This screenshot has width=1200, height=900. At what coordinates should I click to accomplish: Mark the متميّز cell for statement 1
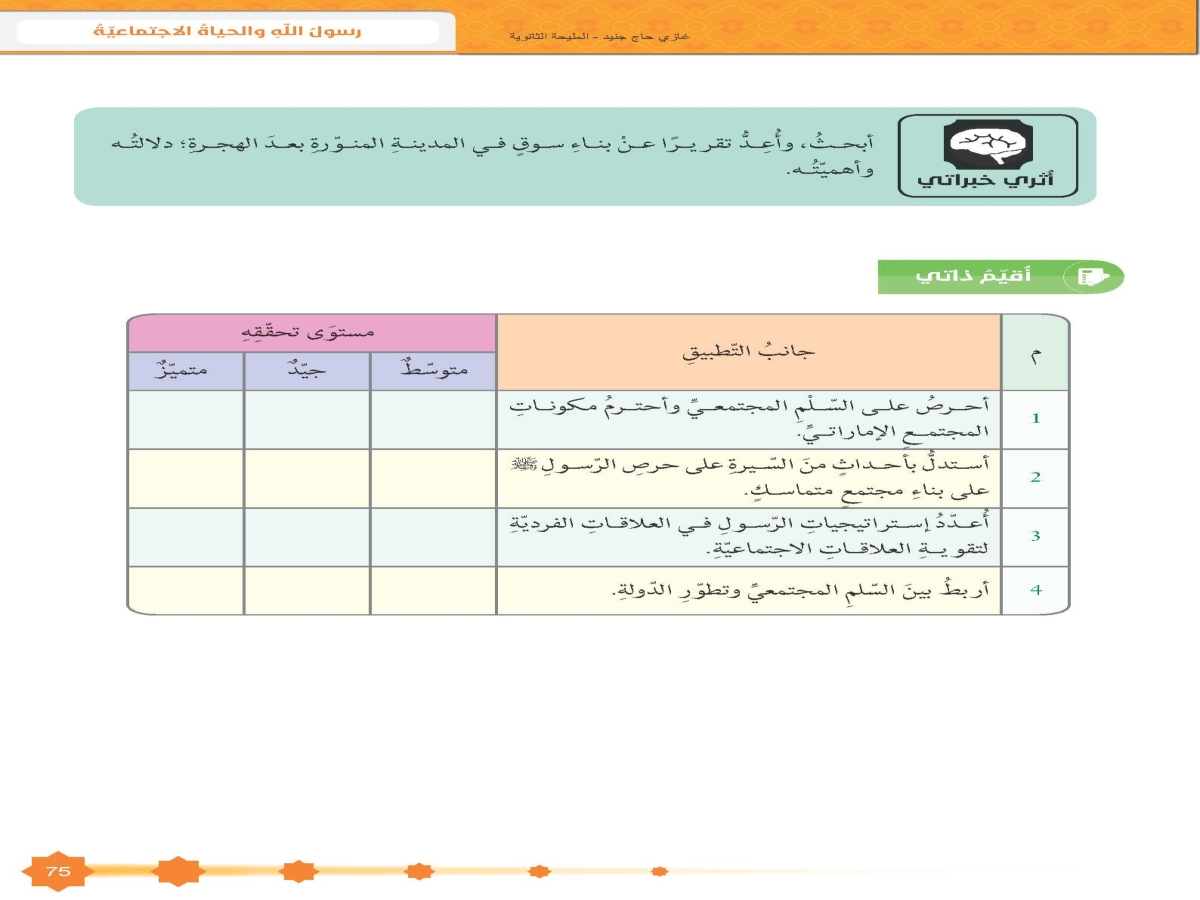click(185, 419)
